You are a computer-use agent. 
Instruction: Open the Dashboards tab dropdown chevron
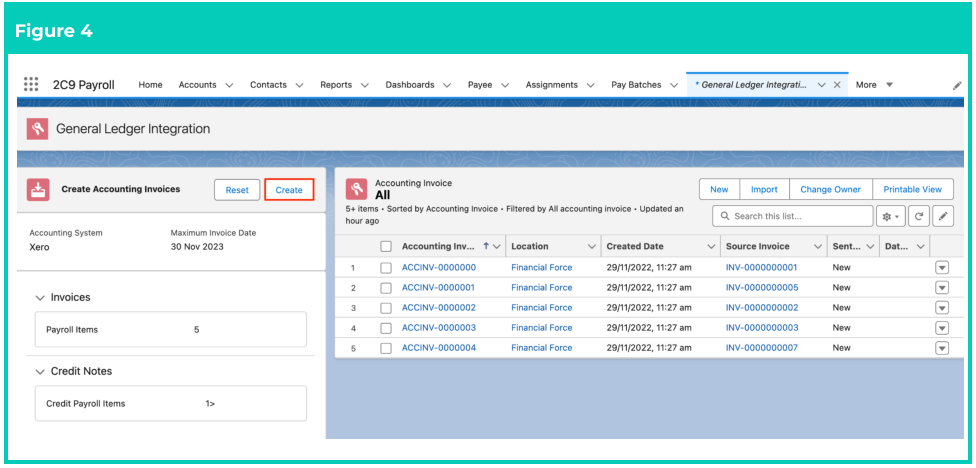click(447, 85)
